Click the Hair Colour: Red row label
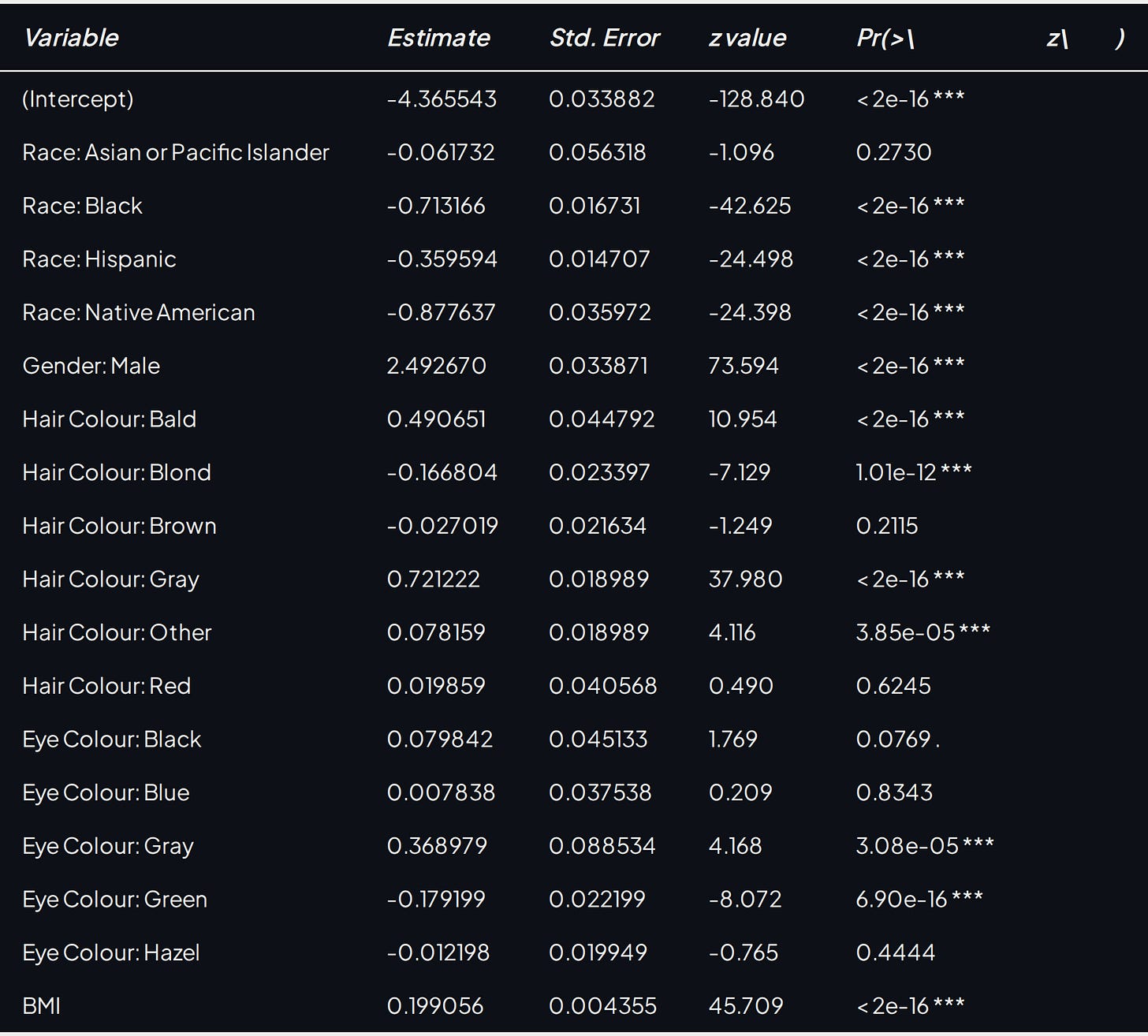Image resolution: width=1148 pixels, height=1036 pixels. click(106, 686)
